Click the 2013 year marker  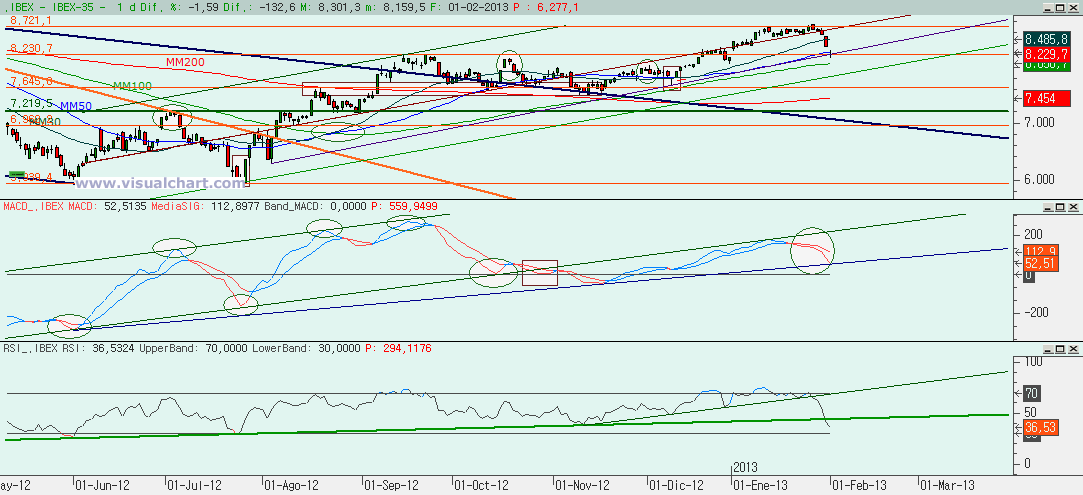tap(747, 468)
